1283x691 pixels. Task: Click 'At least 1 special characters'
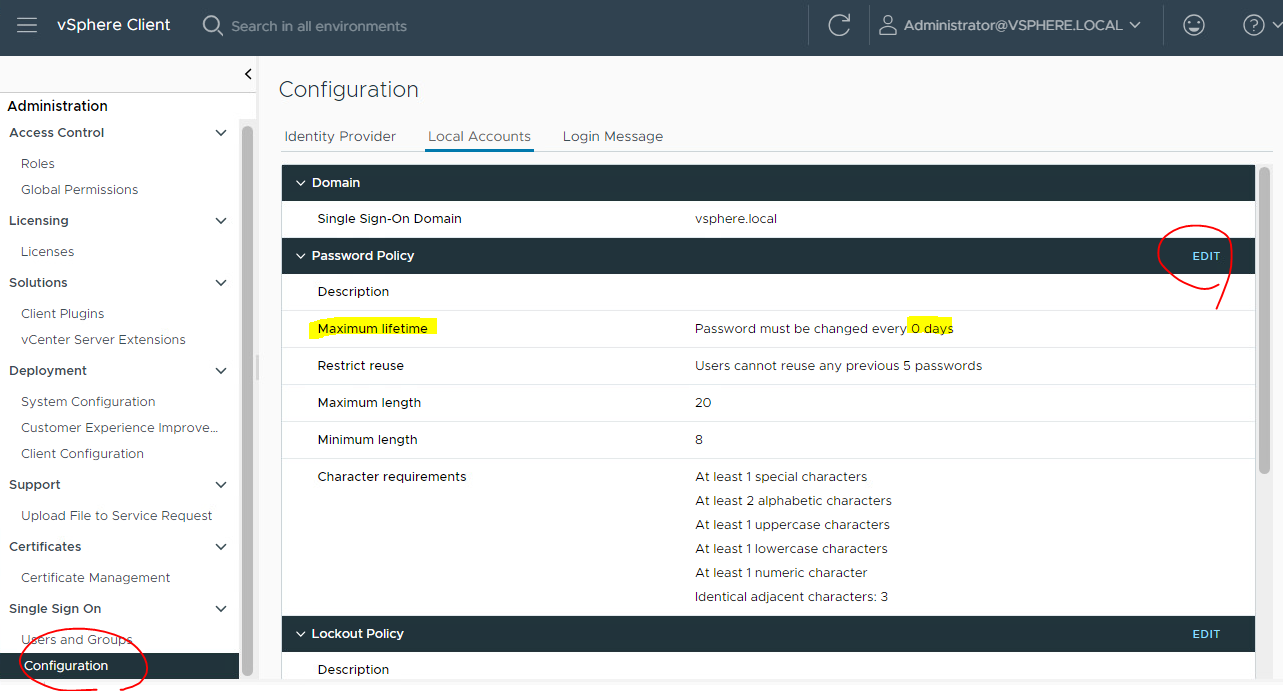point(781,477)
